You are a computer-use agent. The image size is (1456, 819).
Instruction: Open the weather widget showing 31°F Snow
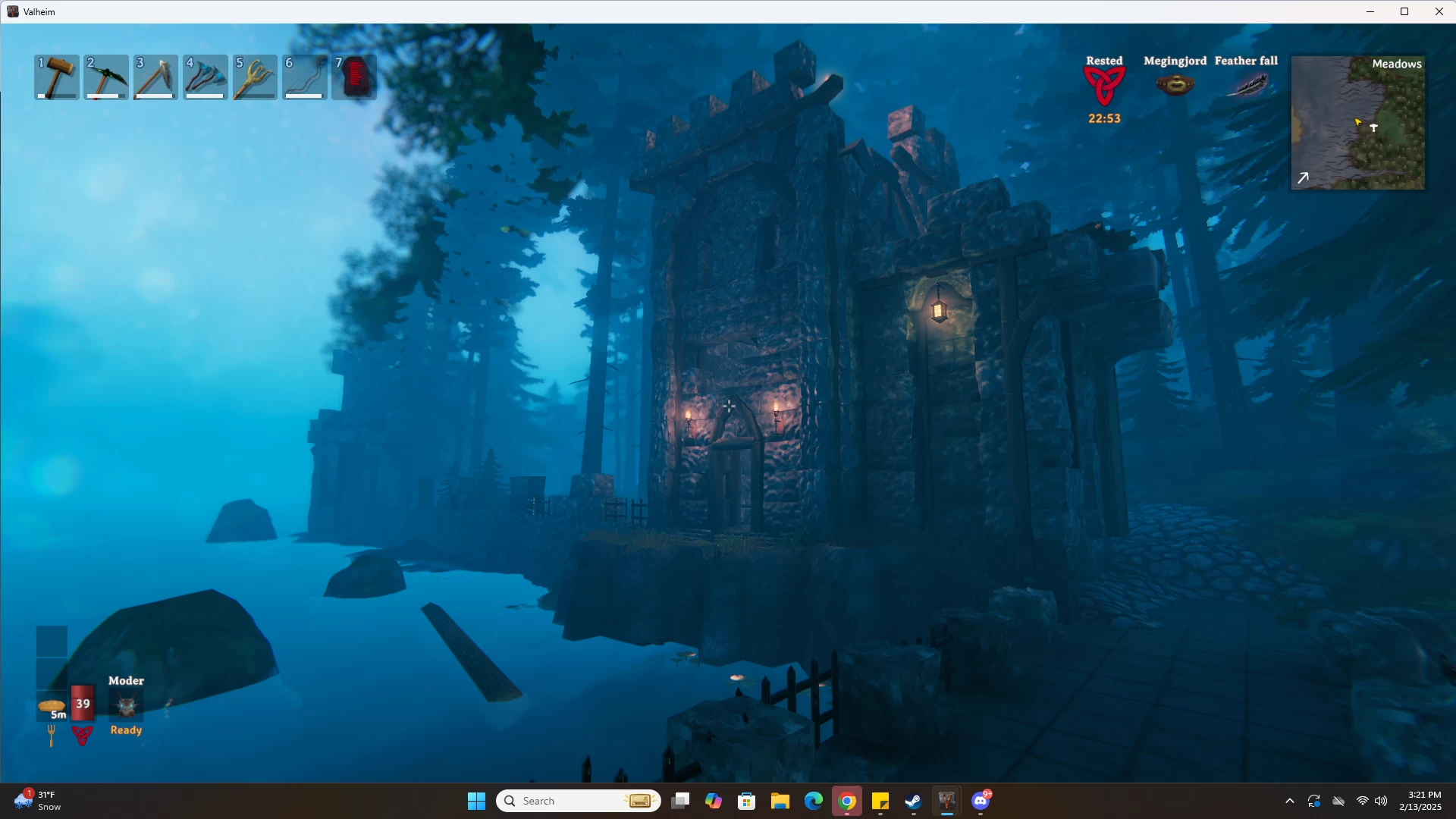pos(38,801)
